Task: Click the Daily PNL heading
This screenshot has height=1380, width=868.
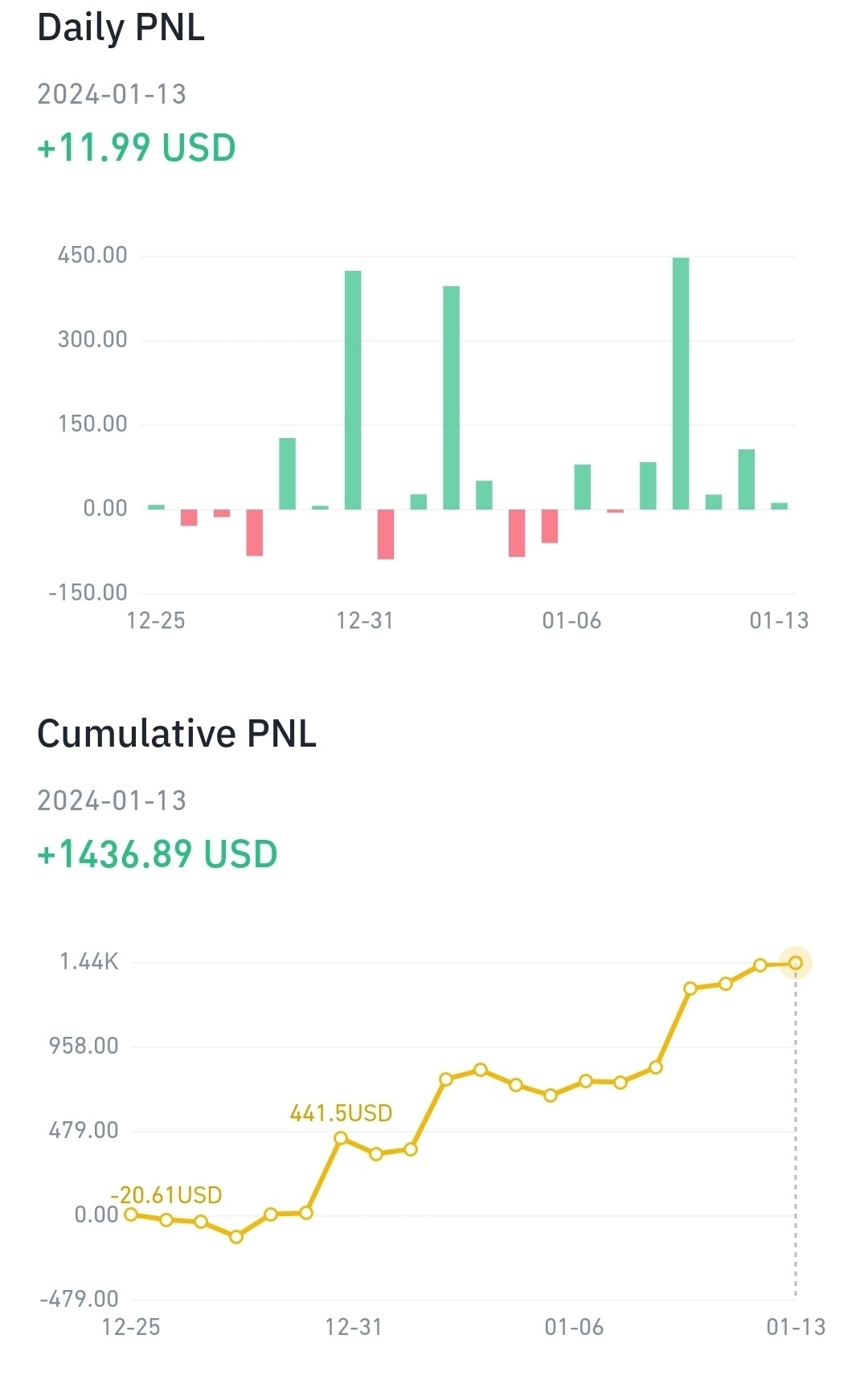Action: [x=121, y=27]
